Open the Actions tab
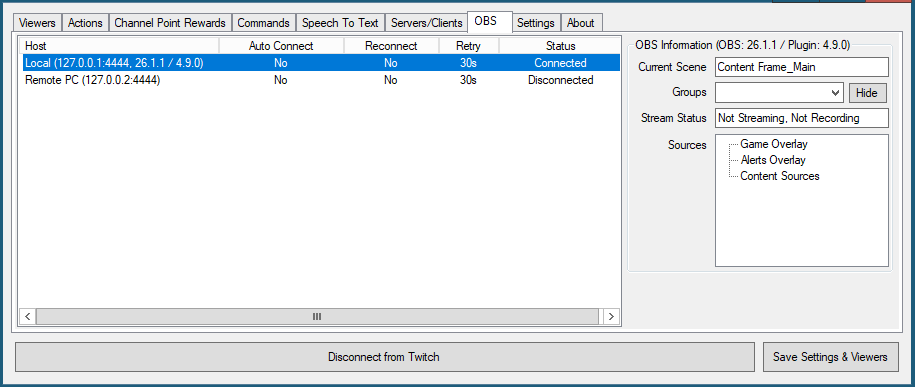 click(85, 23)
